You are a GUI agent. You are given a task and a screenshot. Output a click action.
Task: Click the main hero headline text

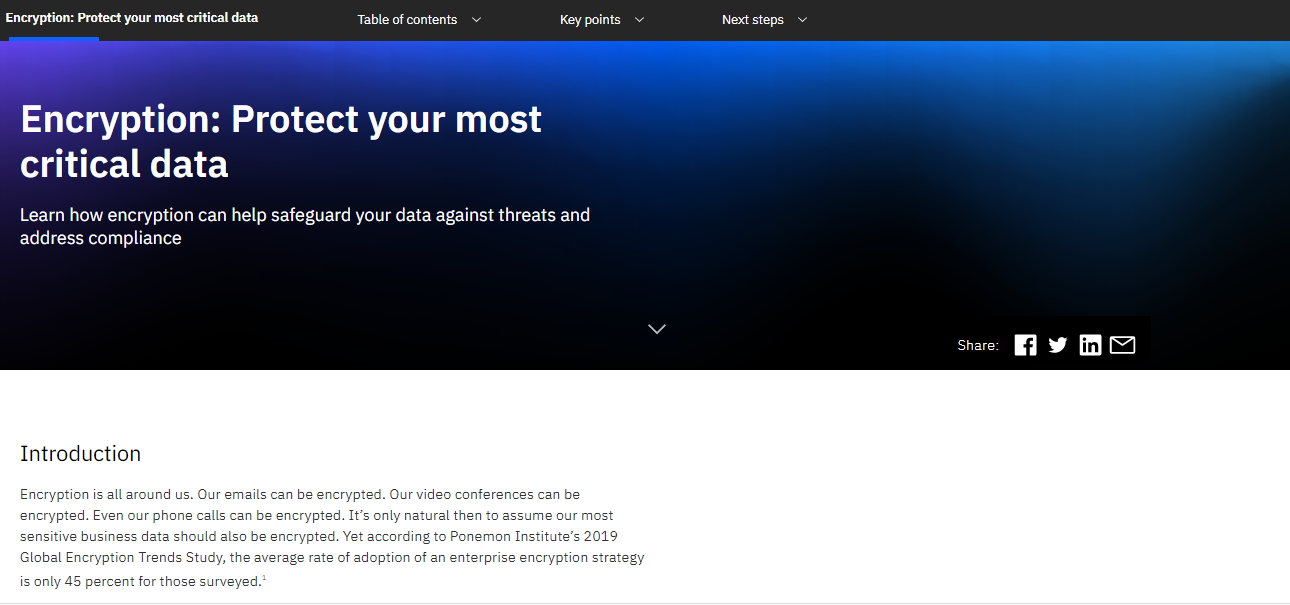tap(280, 140)
